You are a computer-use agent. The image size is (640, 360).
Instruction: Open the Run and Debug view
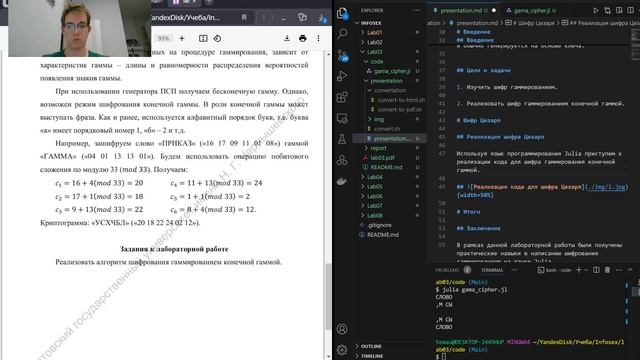click(342, 76)
